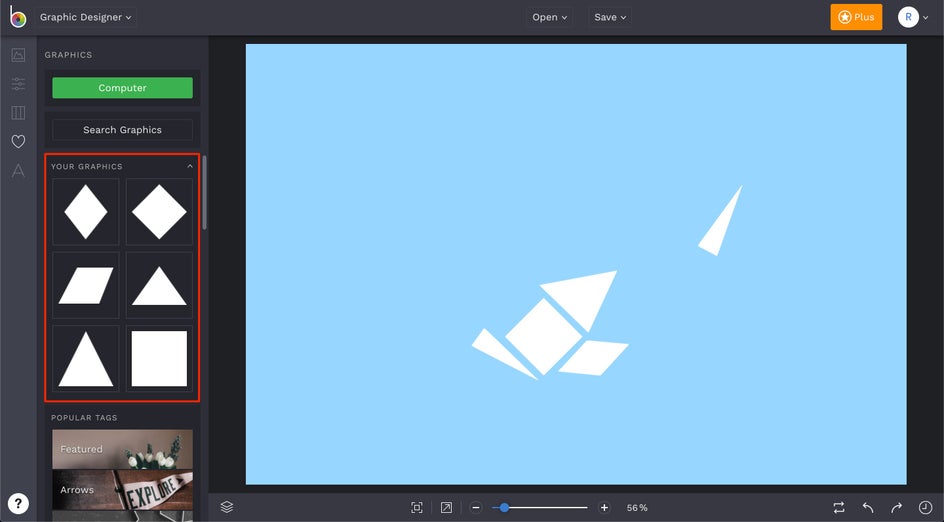Open the Graphic Designer dropdown
This screenshot has height=522, width=944.
(85, 17)
